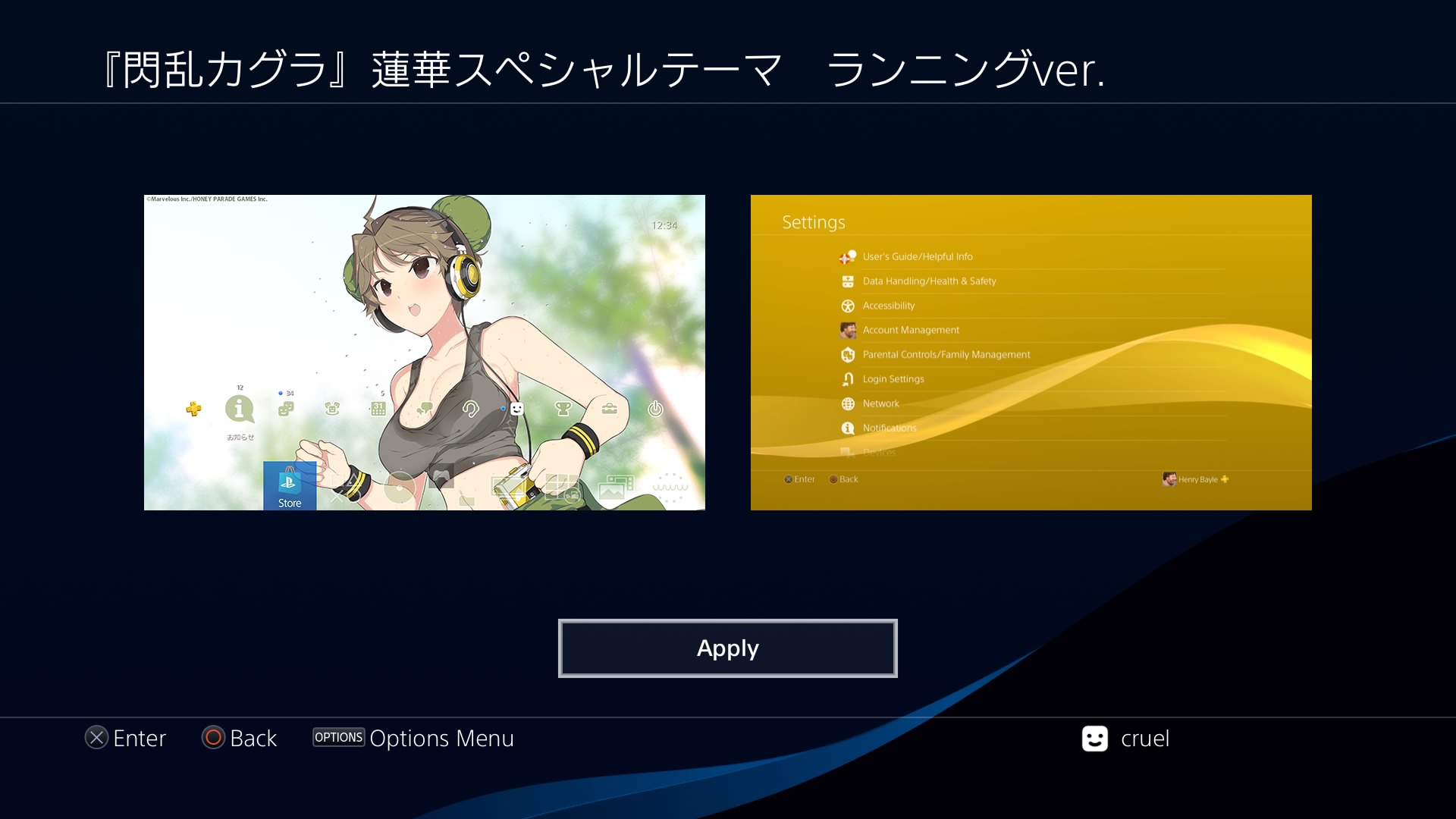Click the notifications info icon in preview

tap(240, 409)
